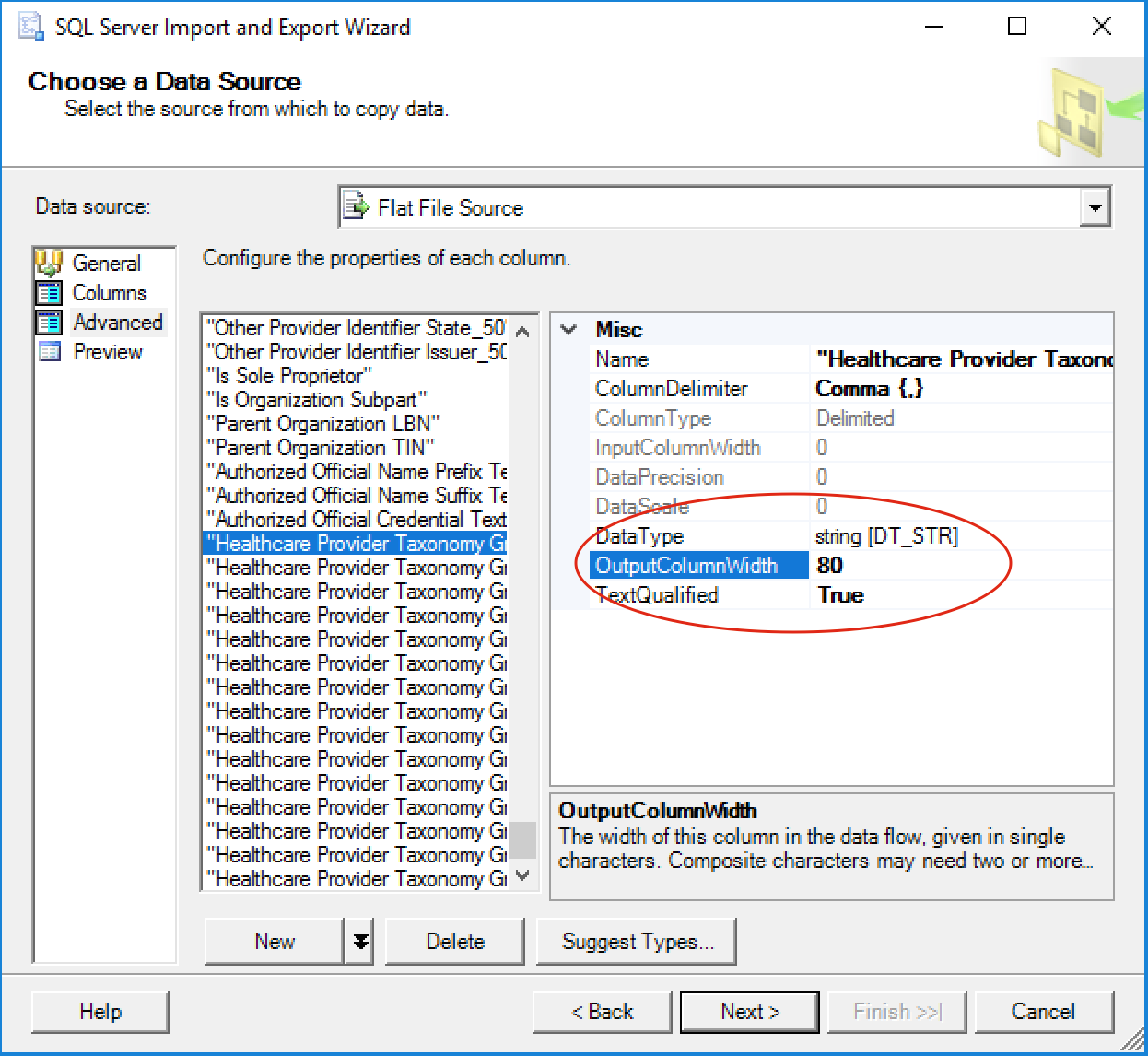Click the Suggest Types button
The image size is (1148, 1056).
coord(636,941)
